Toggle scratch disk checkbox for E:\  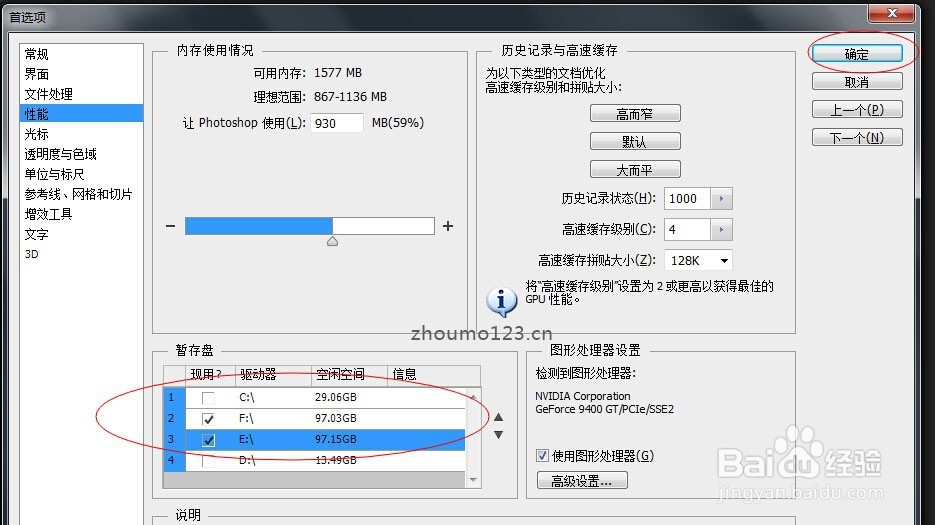click(208, 440)
